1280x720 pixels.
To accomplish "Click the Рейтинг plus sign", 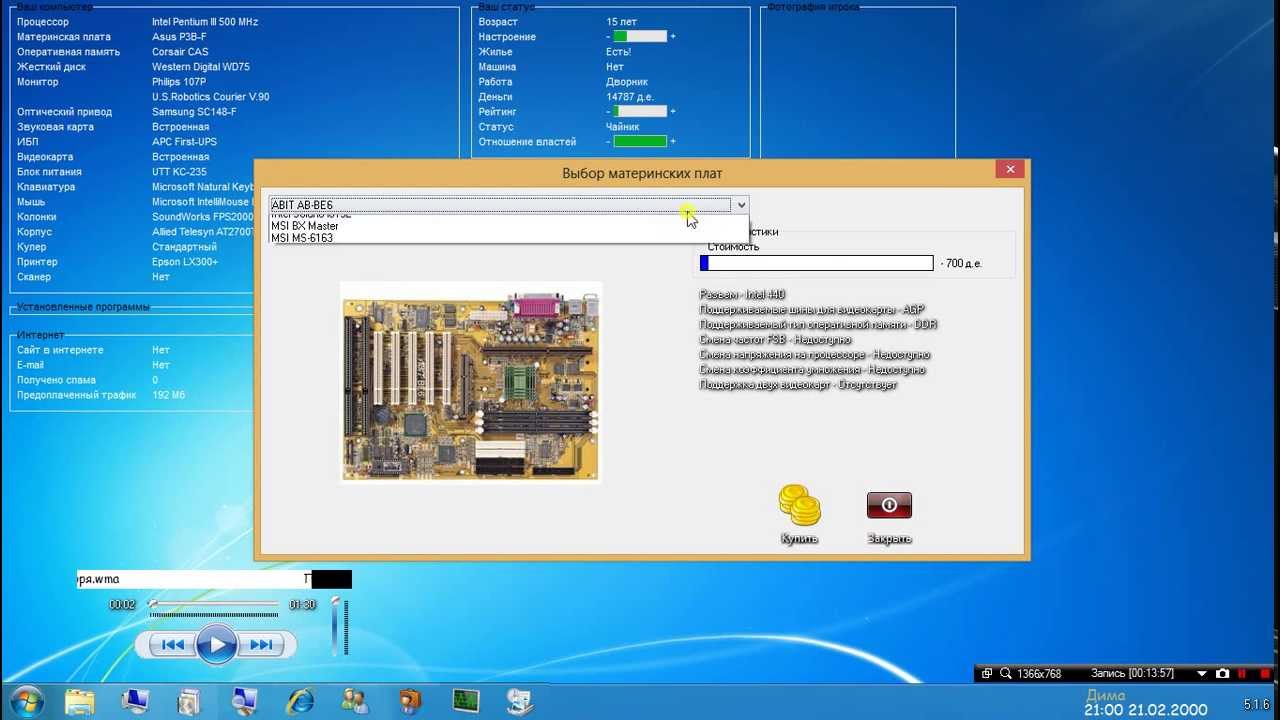I will (x=673, y=112).
